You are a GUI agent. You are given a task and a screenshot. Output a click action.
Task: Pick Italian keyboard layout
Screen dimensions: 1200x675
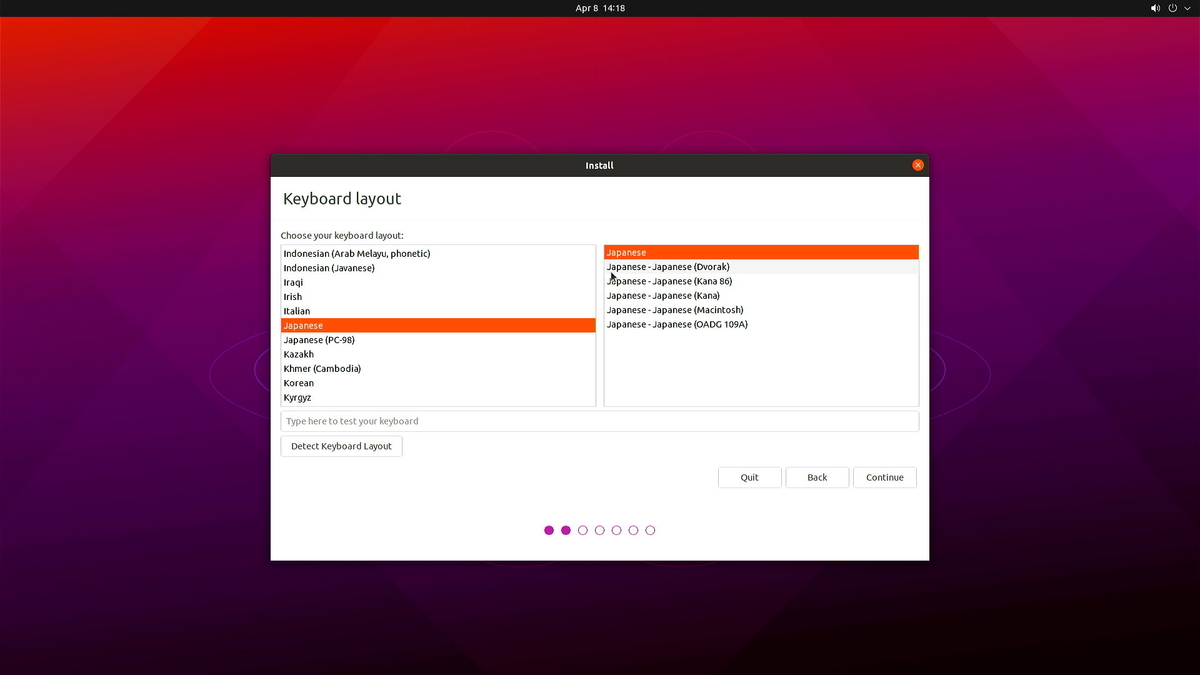click(438, 311)
